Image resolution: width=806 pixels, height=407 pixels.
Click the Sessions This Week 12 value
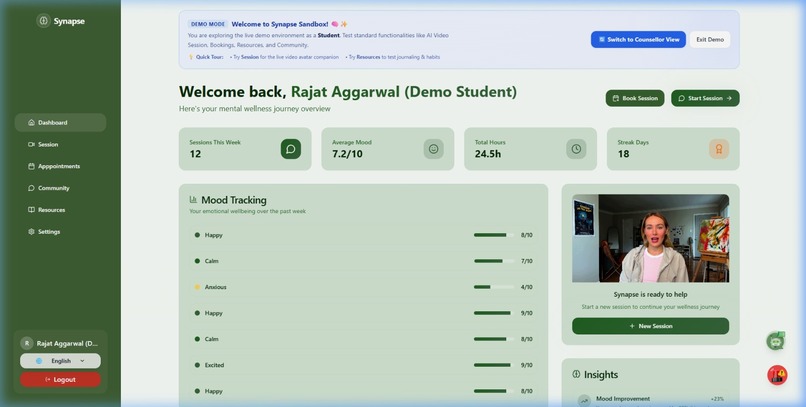(x=195, y=154)
